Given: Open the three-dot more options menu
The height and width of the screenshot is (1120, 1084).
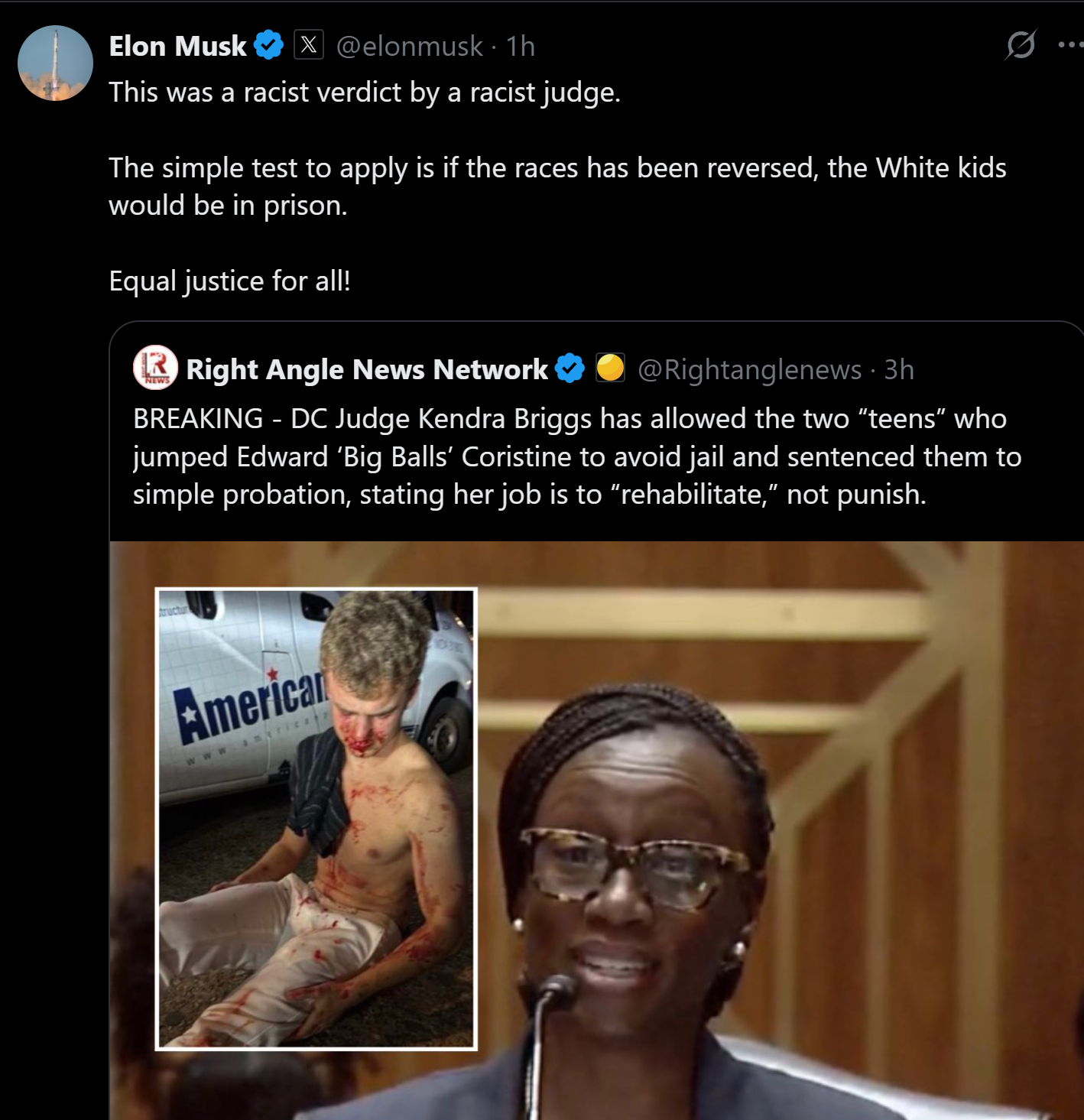Looking at the screenshot, I should coord(1070,45).
